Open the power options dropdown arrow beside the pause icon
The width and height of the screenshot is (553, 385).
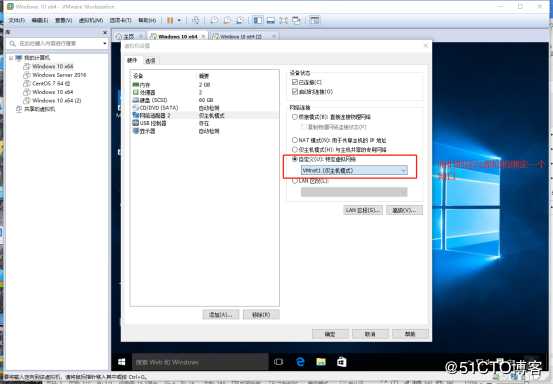click(179, 20)
